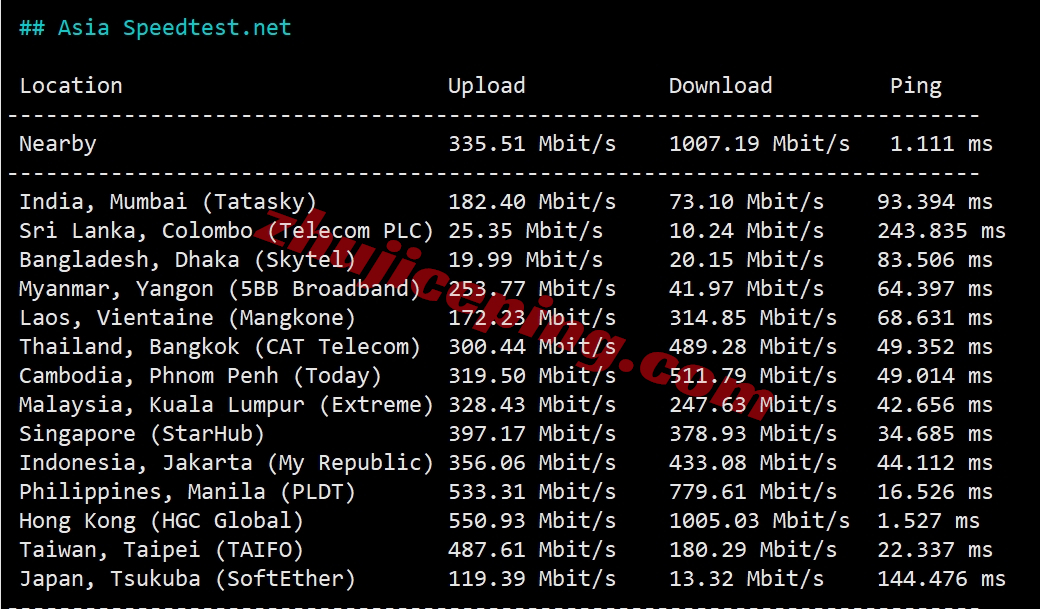Select India download value 73.10 Mbit/s
The height and width of the screenshot is (609, 1040).
(x=746, y=202)
